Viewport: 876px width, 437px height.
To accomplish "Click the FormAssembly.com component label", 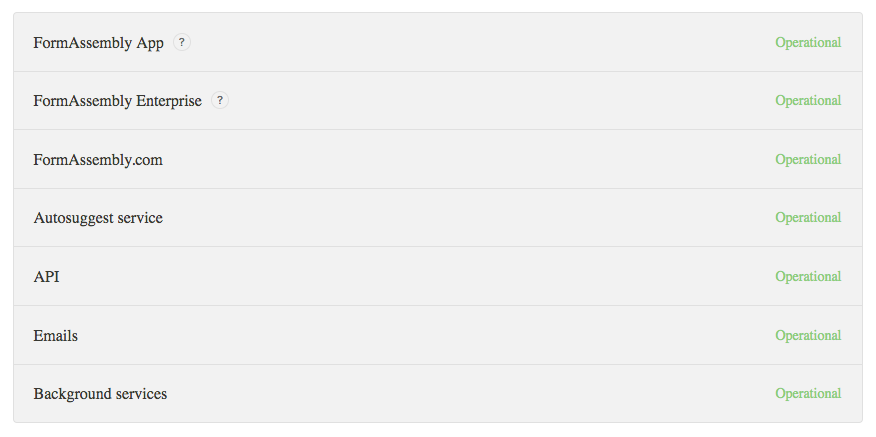I will pyautogui.click(x=98, y=160).
